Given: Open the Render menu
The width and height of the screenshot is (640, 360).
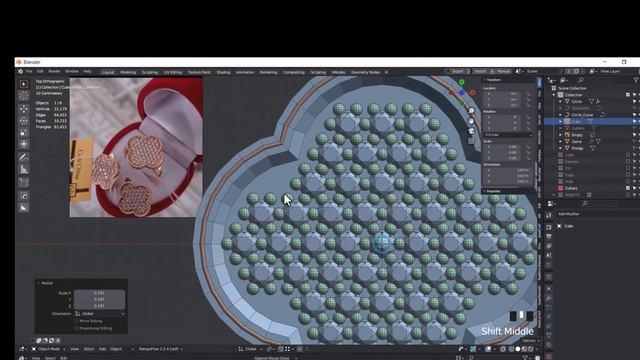Looking at the screenshot, I should click(x=54, y=71).
